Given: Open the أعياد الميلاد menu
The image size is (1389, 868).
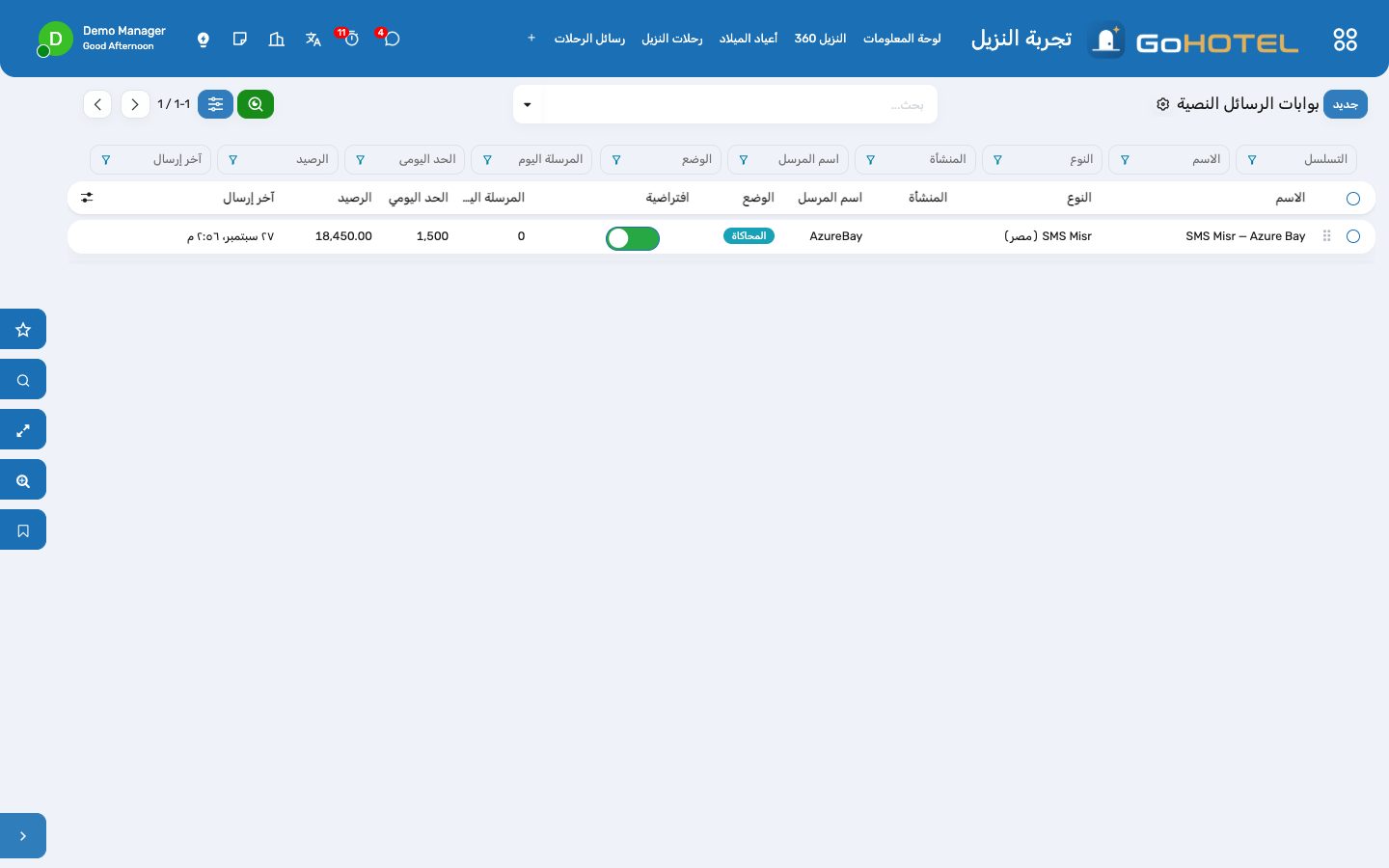Looking at the screenshot, I should (x=749, y=39).
